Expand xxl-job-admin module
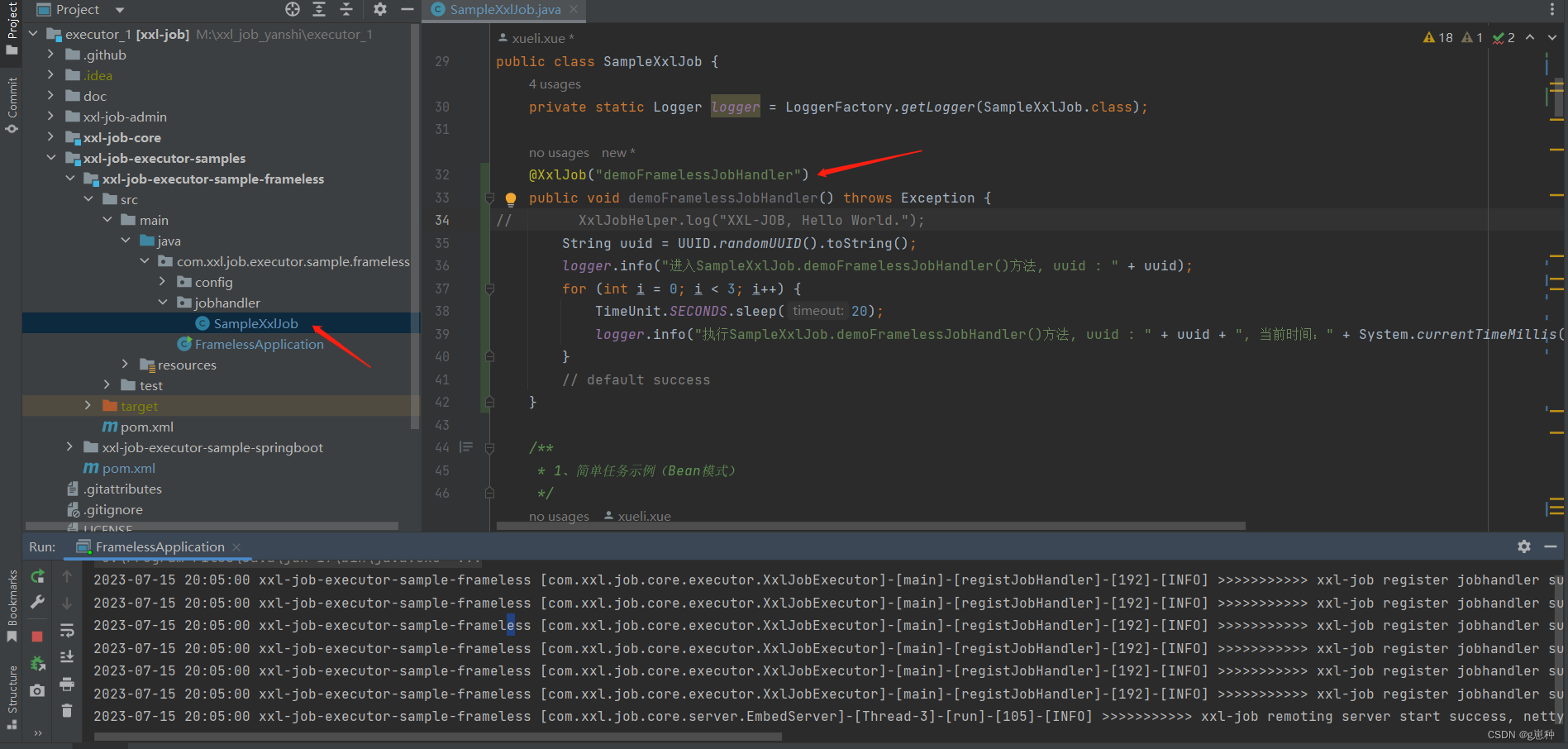The height and width of the screenshot is (749, 1568). (x=50, y=117)
